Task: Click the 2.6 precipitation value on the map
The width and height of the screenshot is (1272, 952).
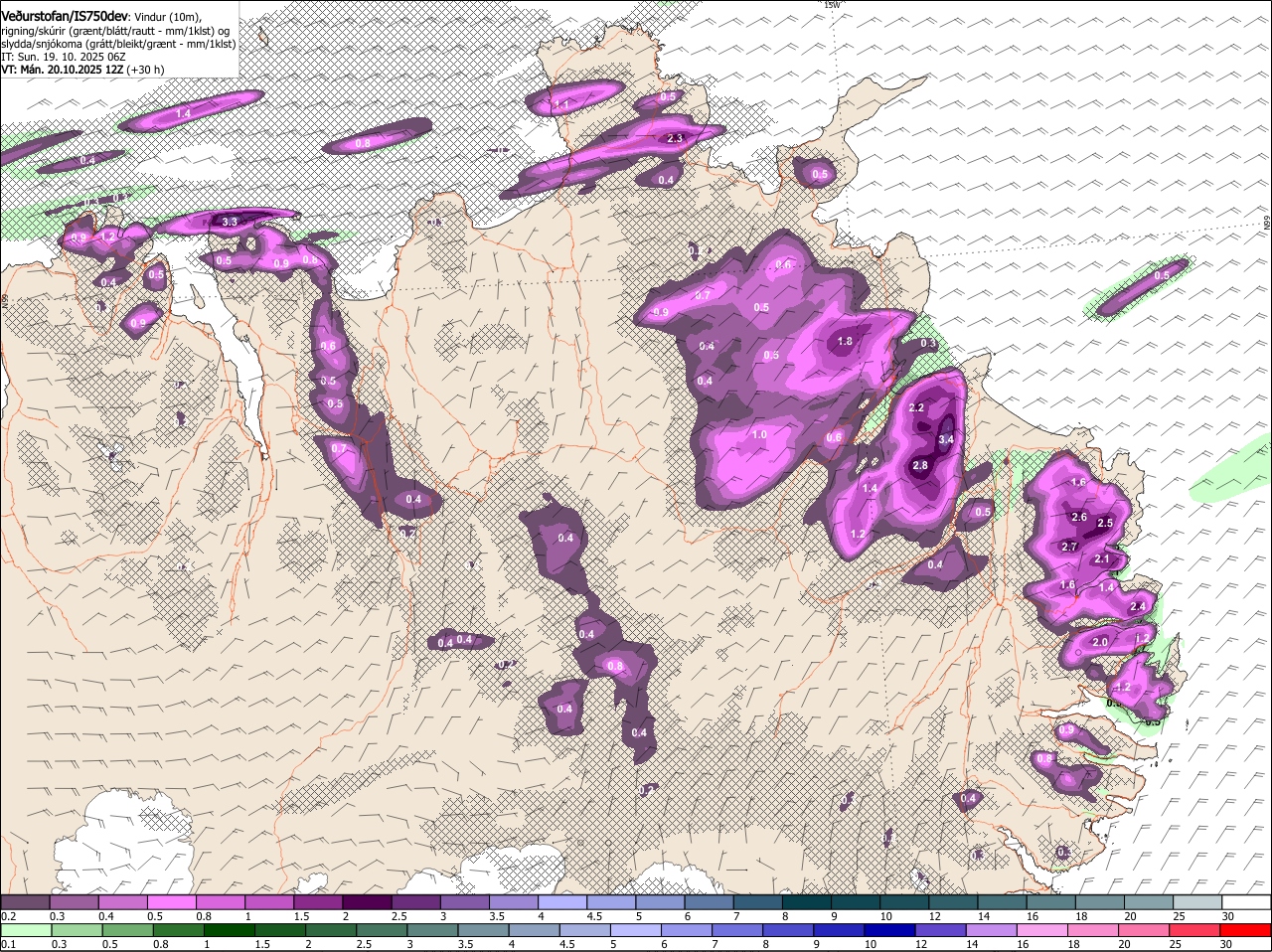Action: pos(1079,517)
